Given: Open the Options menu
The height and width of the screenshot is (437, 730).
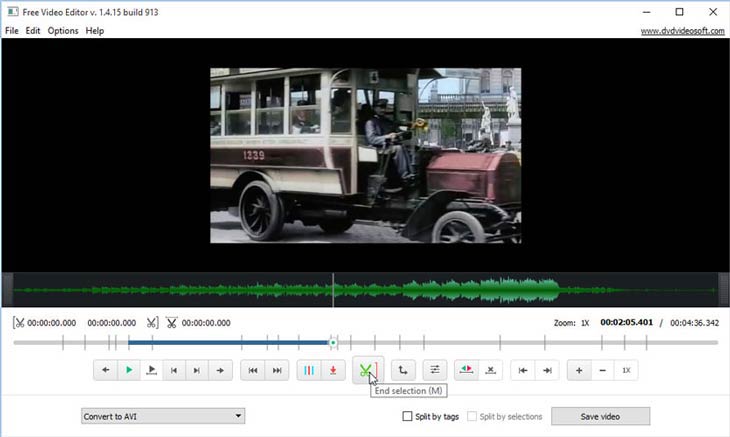Looking at the screenshot, I should pos(63,31).
